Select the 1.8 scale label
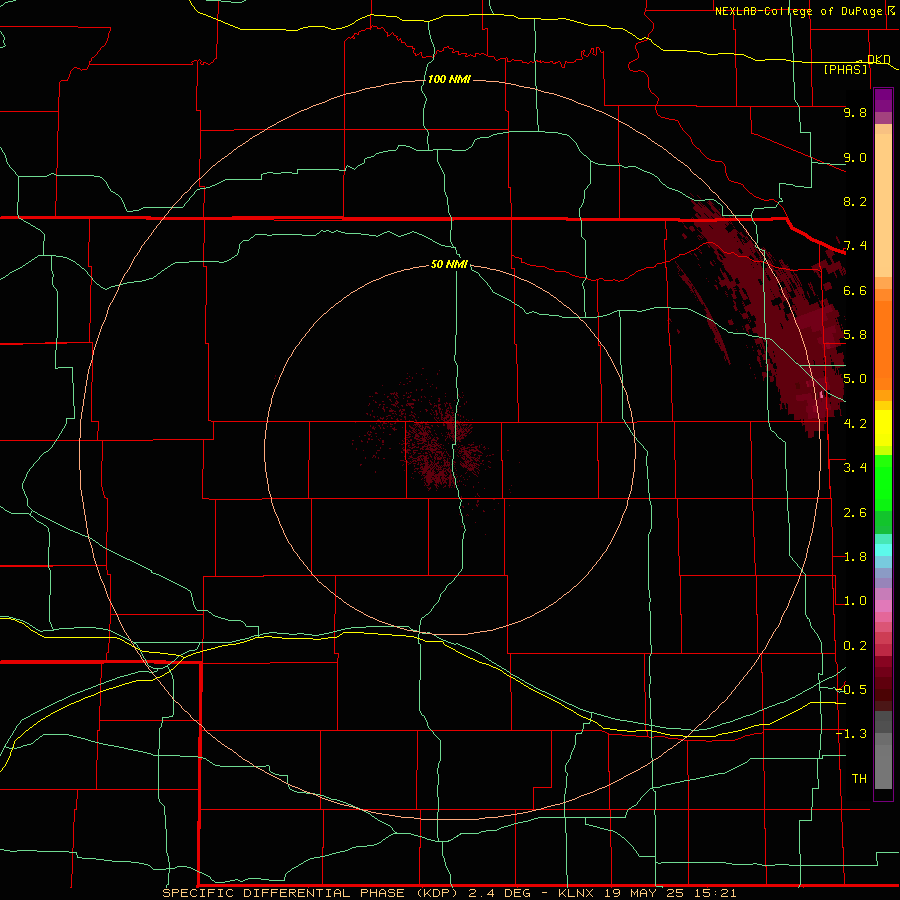The width and height of the screenshot is (900, 900). pos(855,557)
